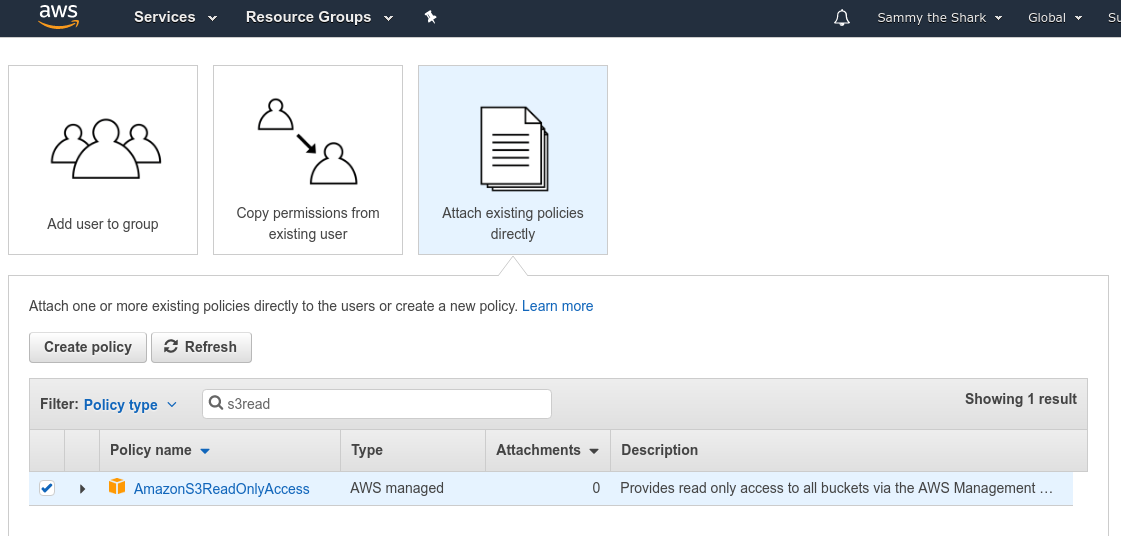Click the Type column header
Screen dimensions: 1121x536
413,450
